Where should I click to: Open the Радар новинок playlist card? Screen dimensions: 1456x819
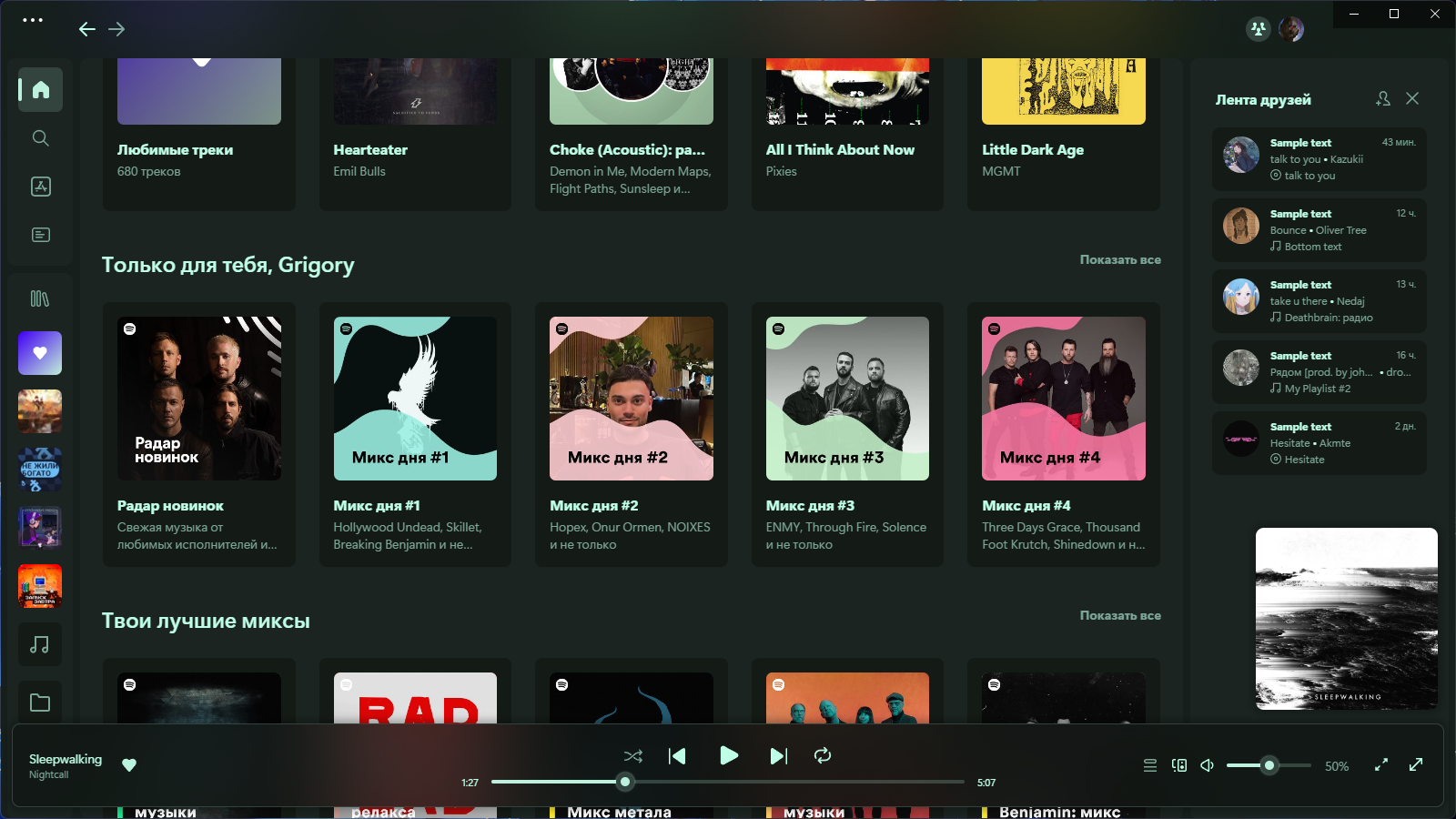coord(199,434)
